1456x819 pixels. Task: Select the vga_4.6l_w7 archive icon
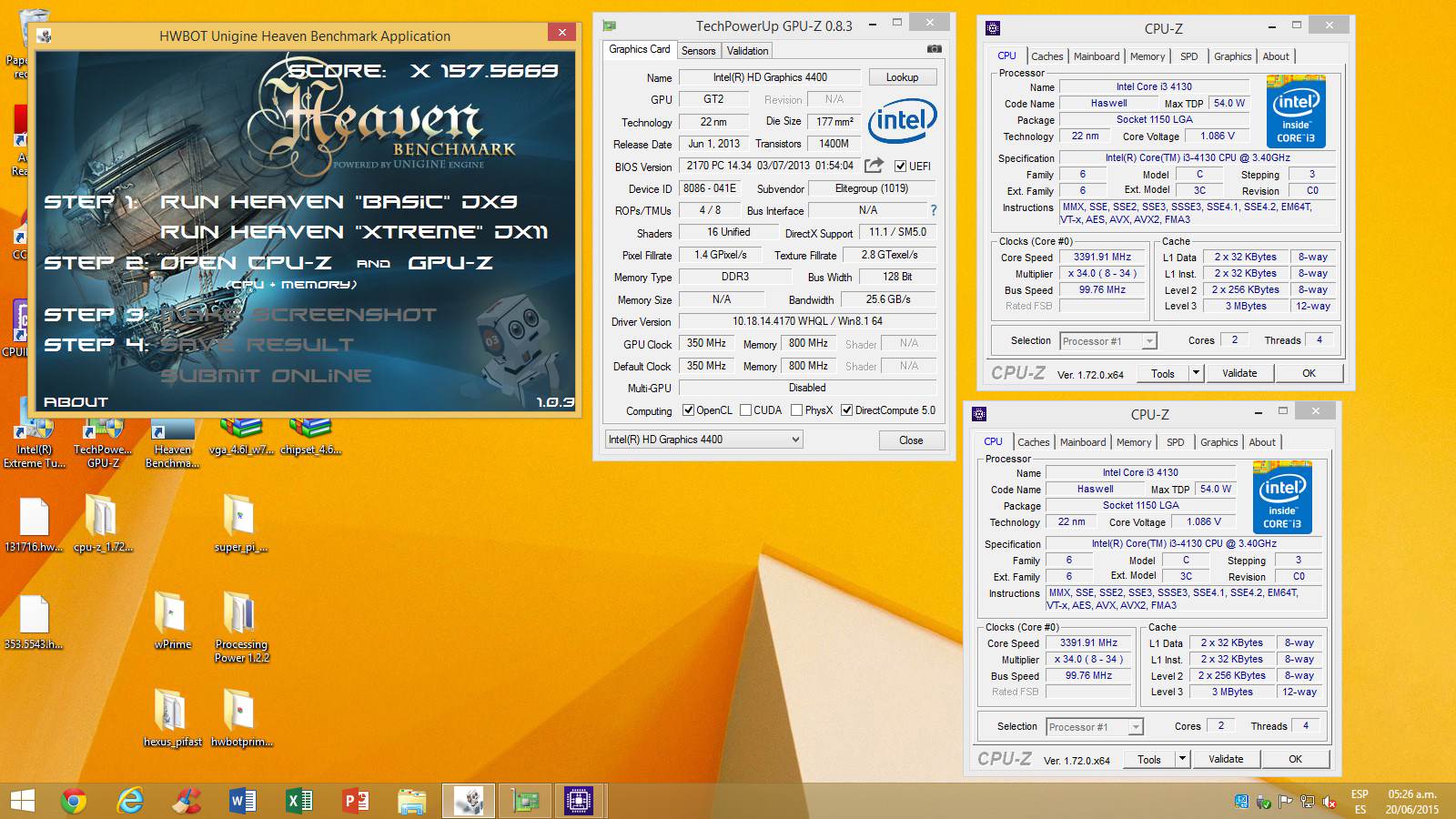[241, 437]
